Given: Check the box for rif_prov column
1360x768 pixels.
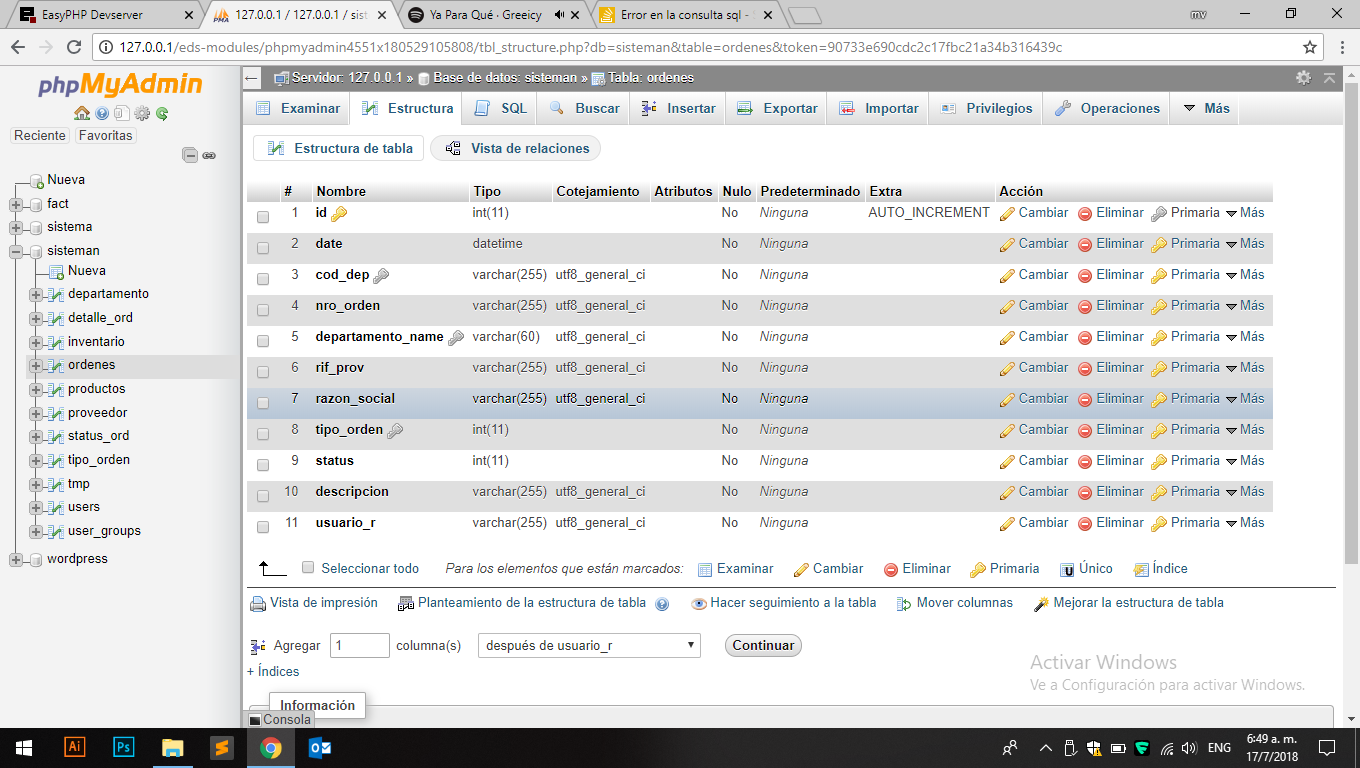Looking at the screenshot, I should click(x=263, y=371).
